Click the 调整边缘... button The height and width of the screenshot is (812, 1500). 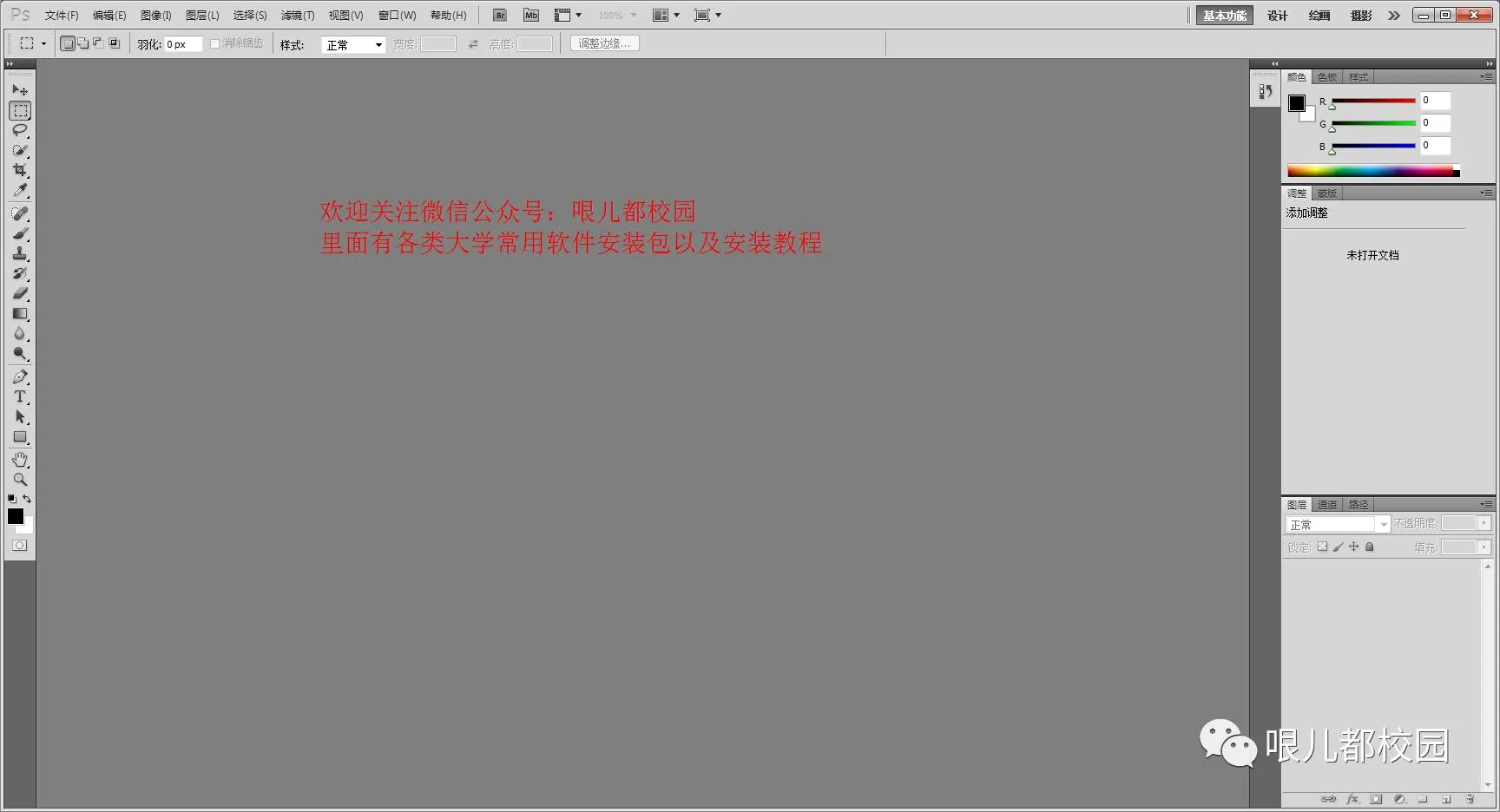coord(605,43)
